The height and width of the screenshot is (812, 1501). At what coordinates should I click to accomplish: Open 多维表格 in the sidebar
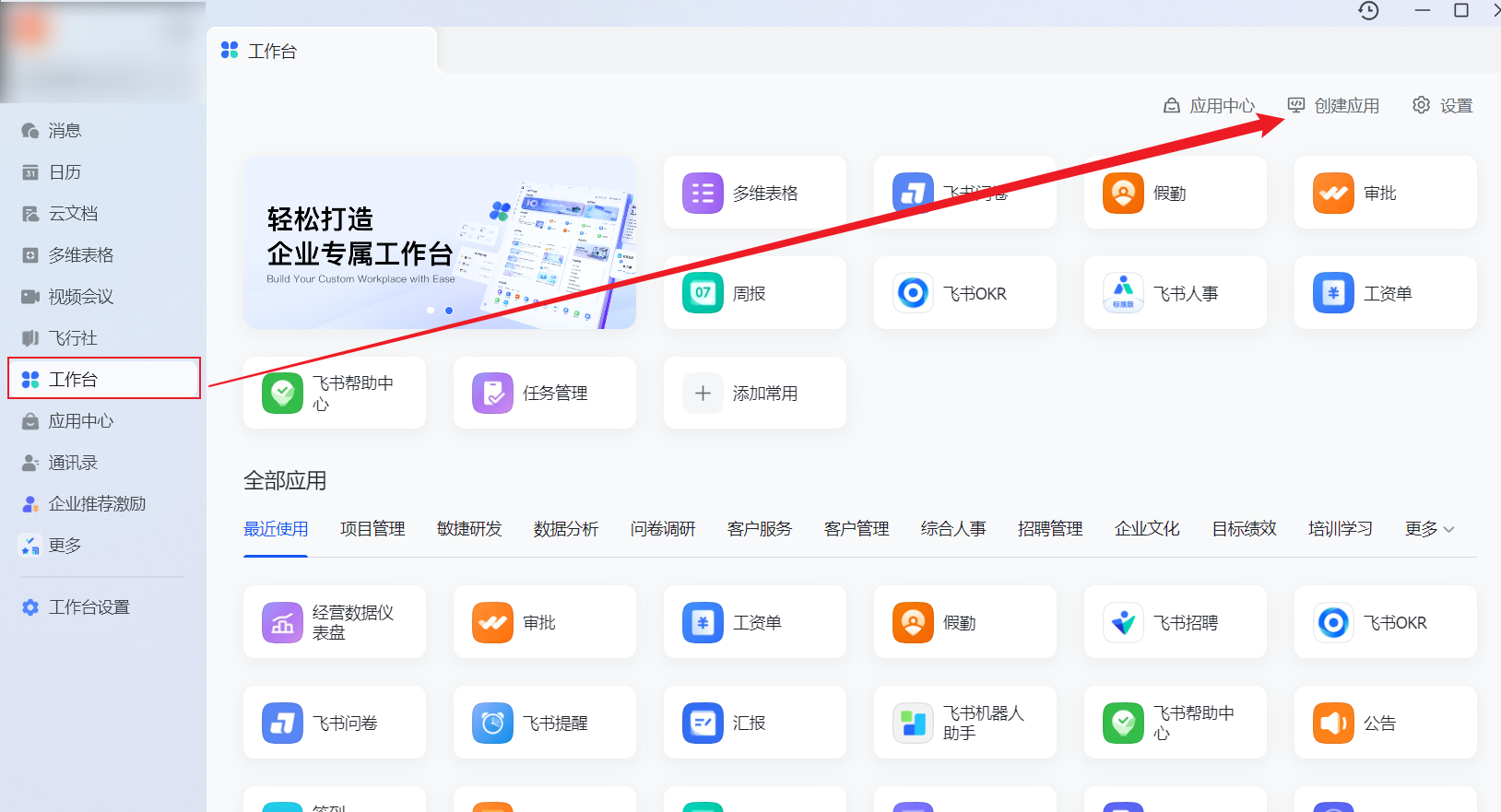103,254
